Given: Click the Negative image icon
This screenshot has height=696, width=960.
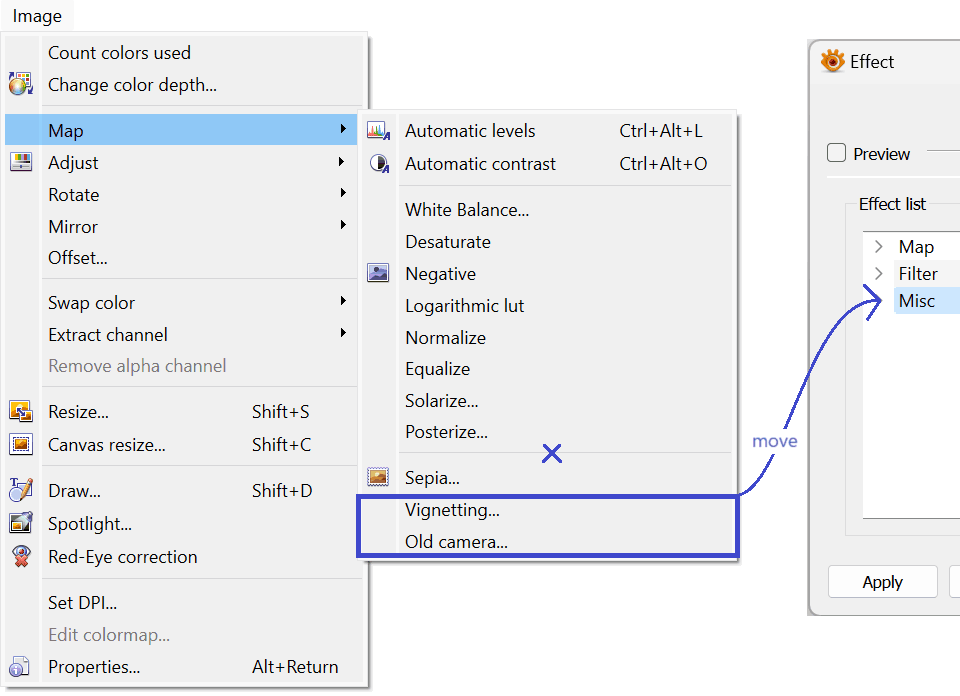Looking at the screenshot, I should tap(378, 273).
